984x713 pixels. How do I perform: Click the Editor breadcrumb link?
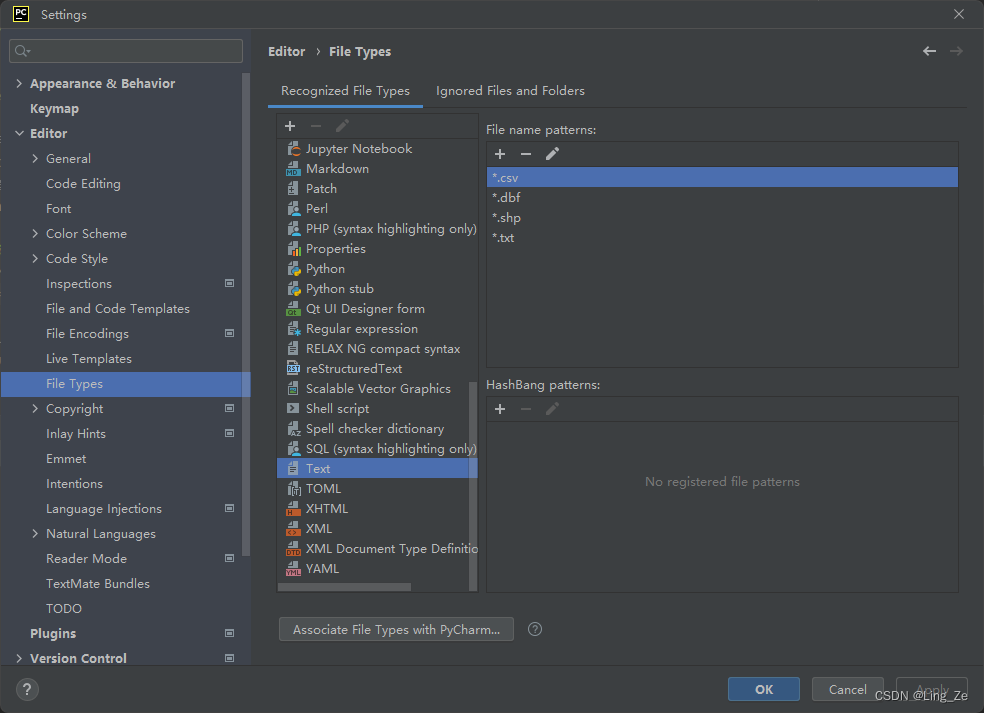[287, 51]
